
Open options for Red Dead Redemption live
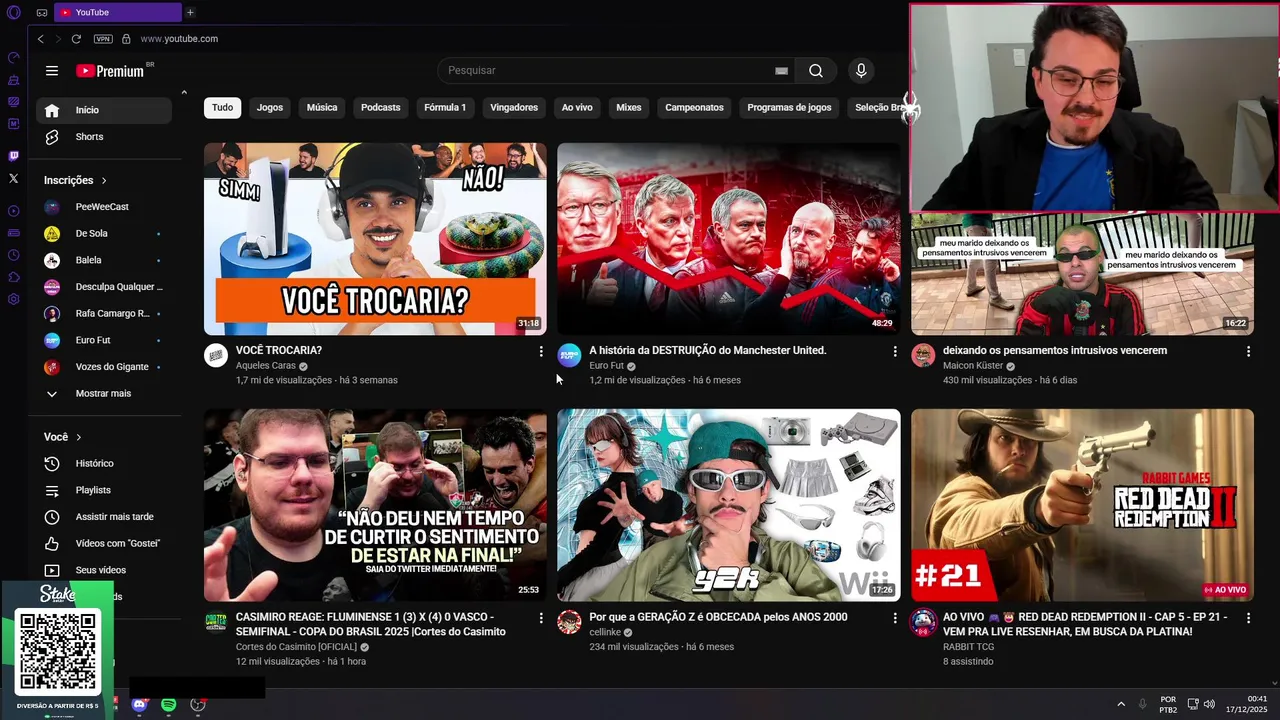click(x=1248, y=618)
